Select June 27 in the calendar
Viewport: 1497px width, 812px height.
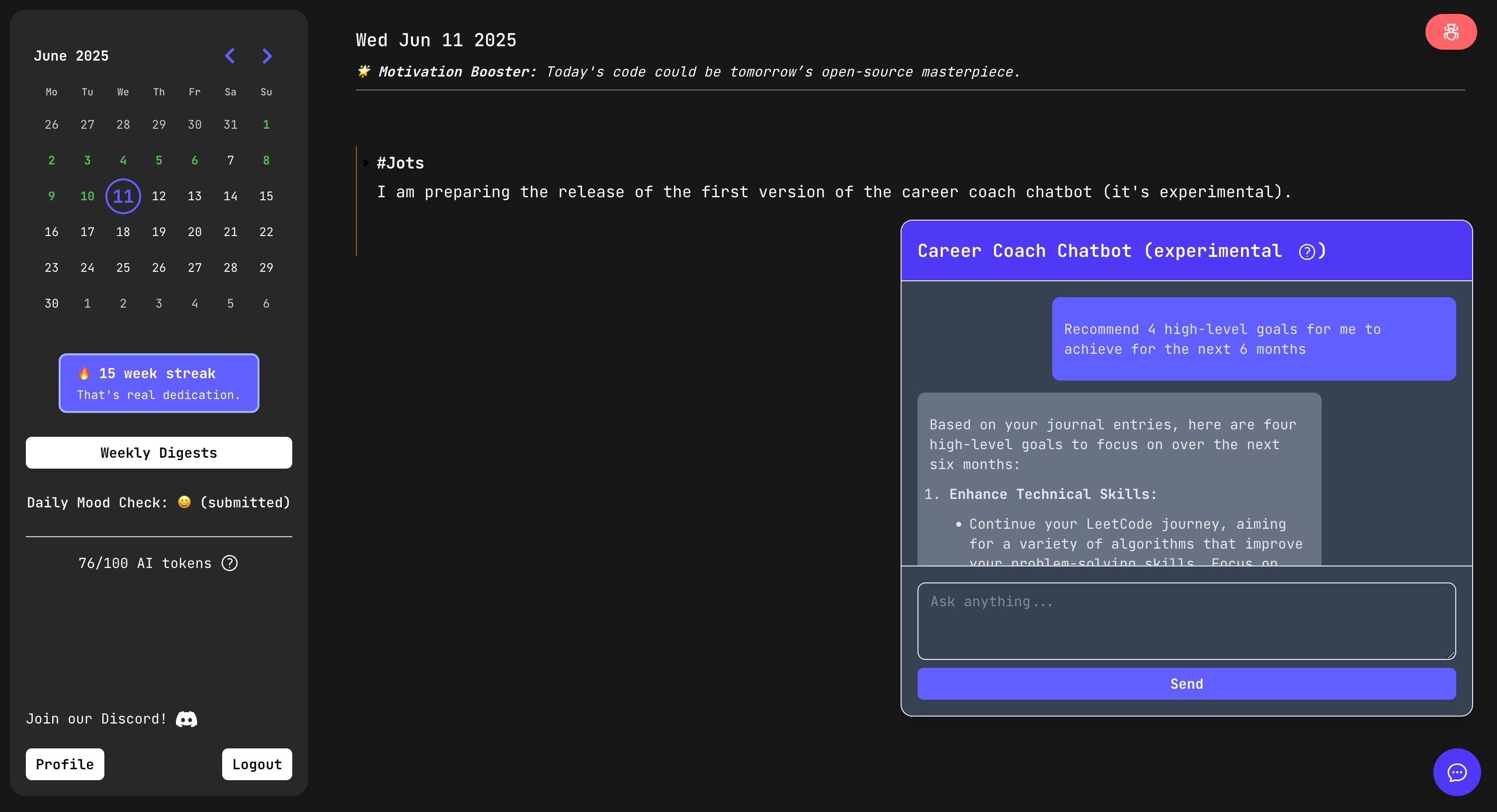[195, 268]
